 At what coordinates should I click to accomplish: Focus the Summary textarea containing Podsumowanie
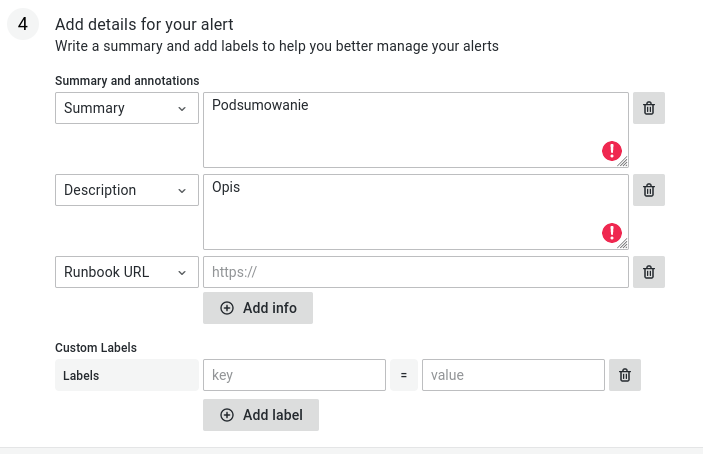416,130
